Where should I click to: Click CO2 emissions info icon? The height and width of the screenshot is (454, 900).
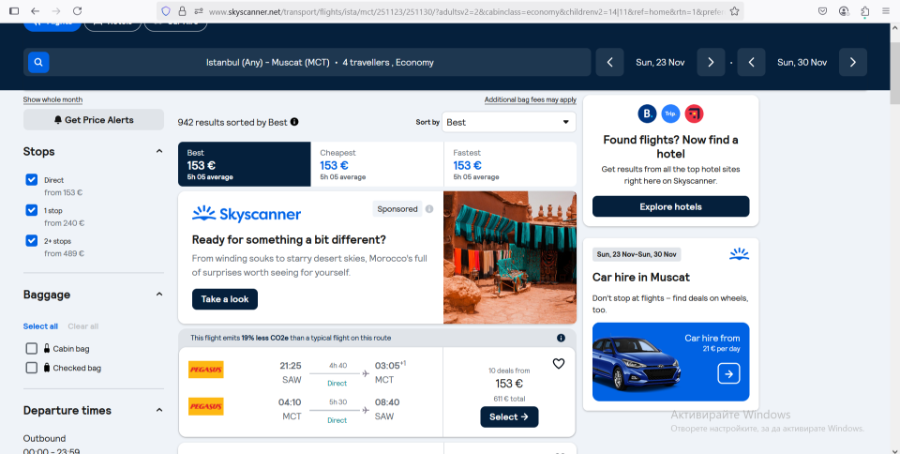click(x=561, y=338)
